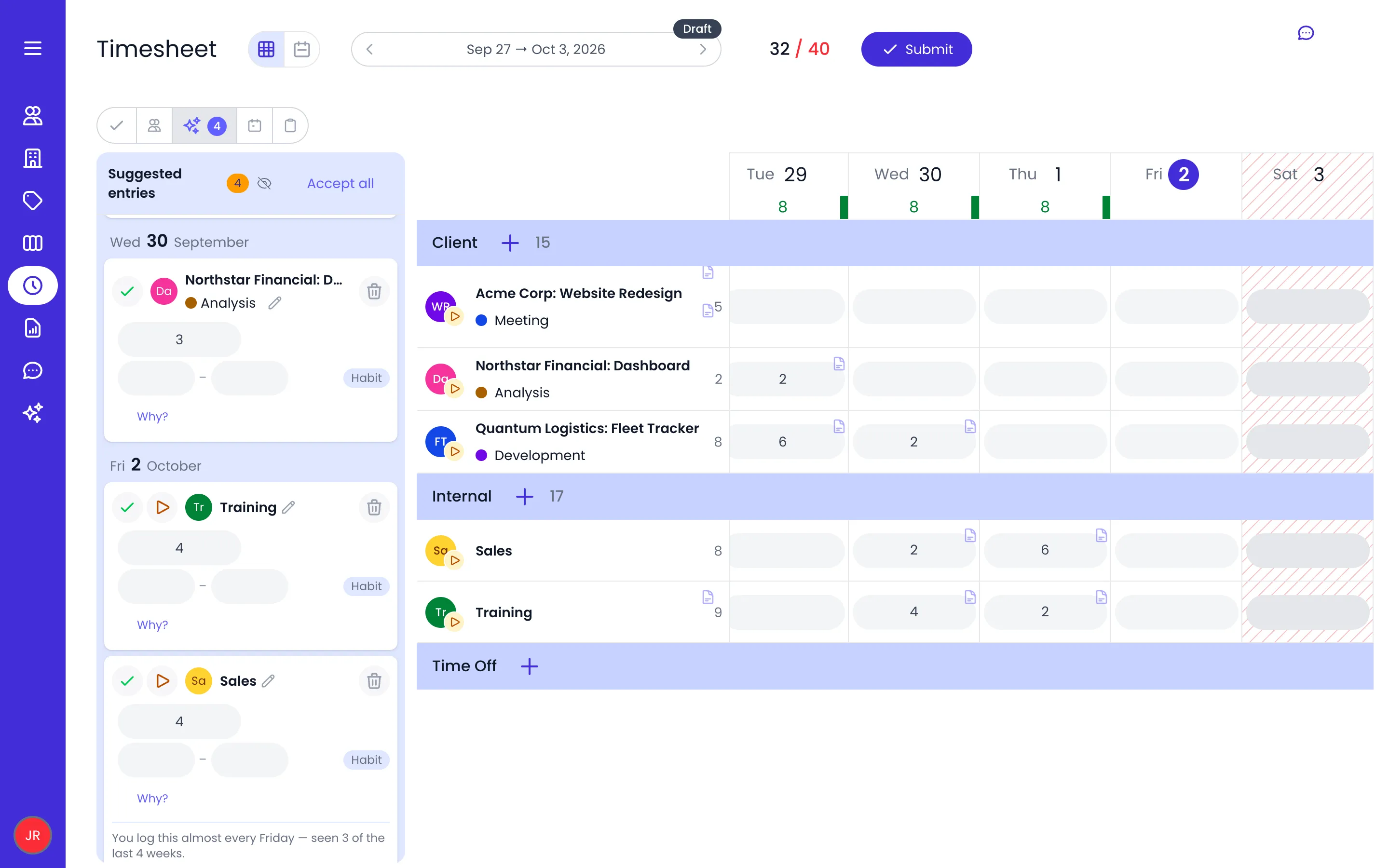Viewport: 1389px width, 868px height.
Task: Accept the Sales suggestion checkmark
Action: click(127, 680)
